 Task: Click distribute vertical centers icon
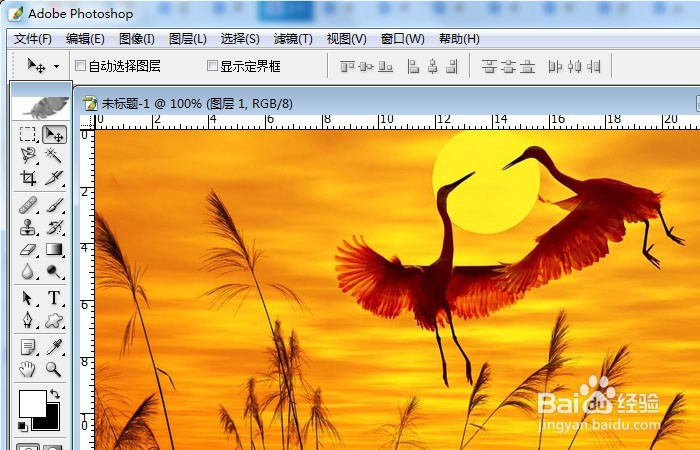pyautogui.click(x=508, y=67)
